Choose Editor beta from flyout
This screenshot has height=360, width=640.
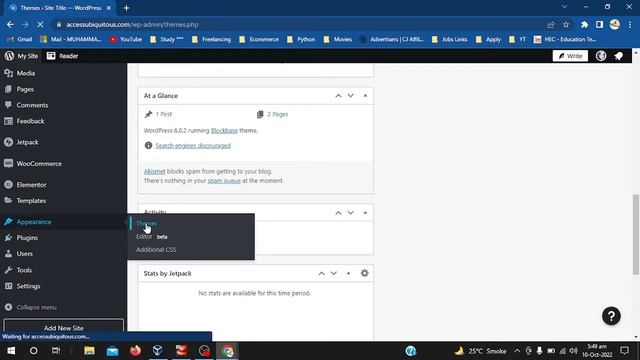[151, 236]
